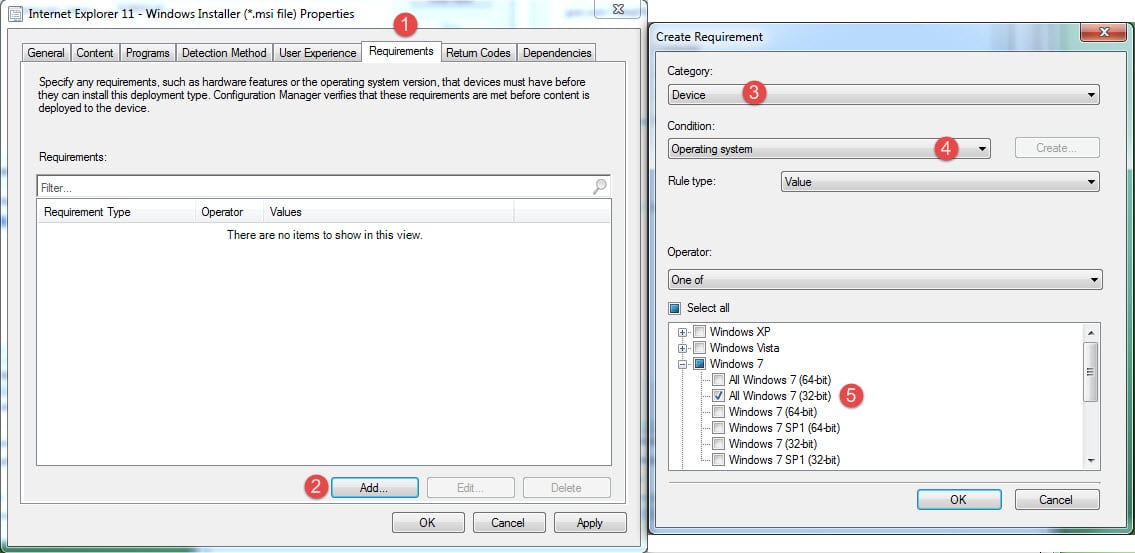Sort by Operator column header
The width and height of the screenshot is (1135, 553).
[229, 212]
